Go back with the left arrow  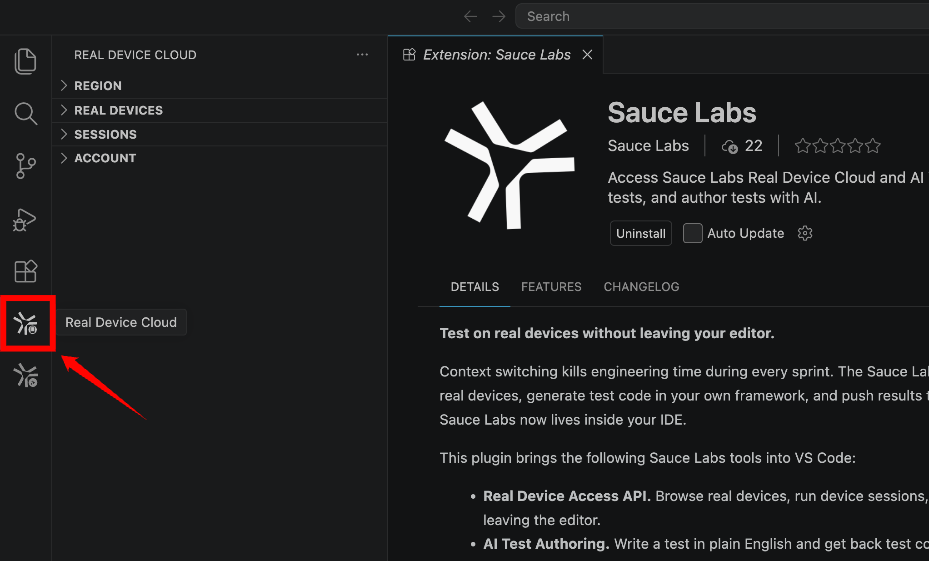(470, 17)
